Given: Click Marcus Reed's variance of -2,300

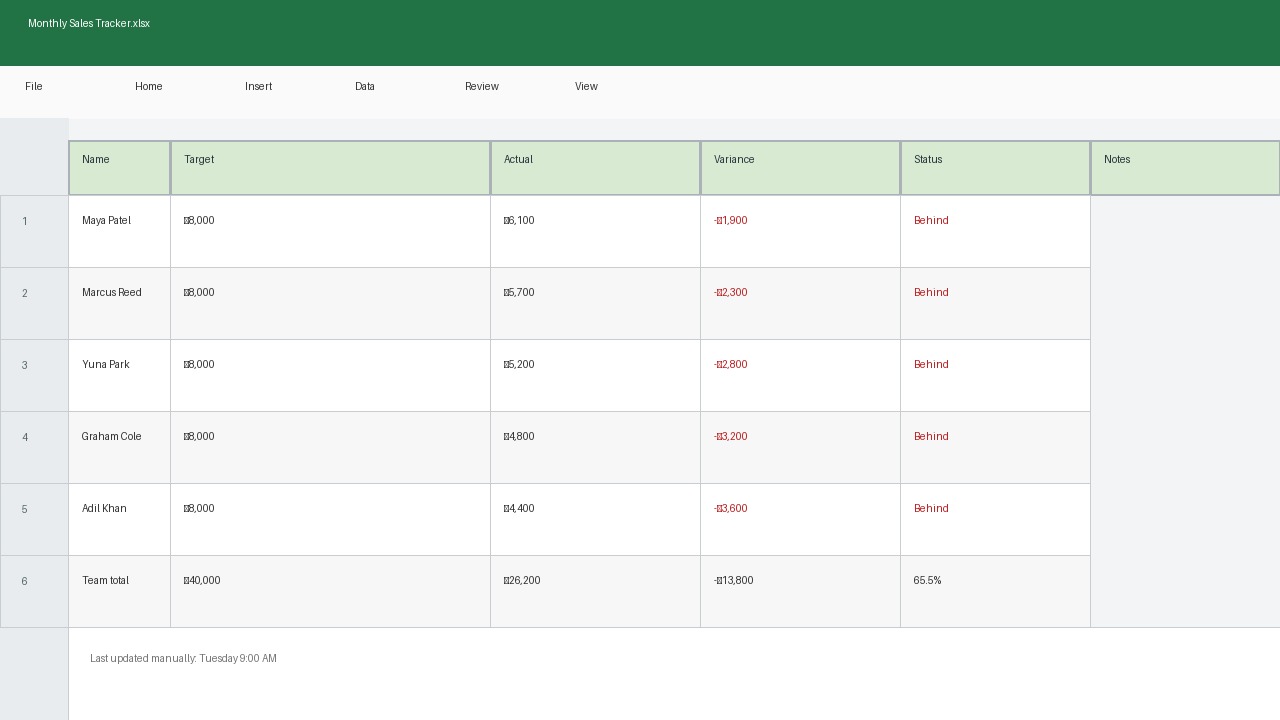Looking at the screenshot, I should (x=800, y=304).
